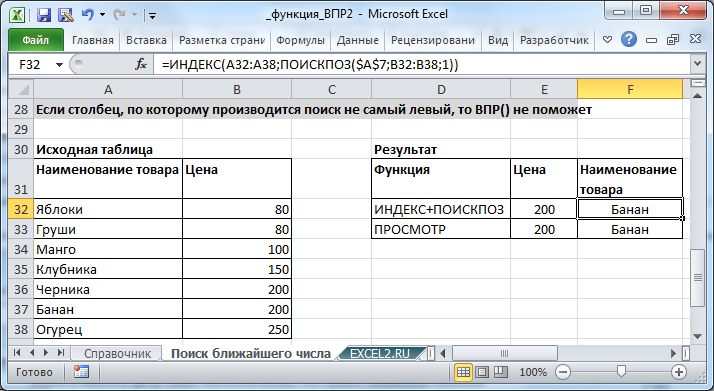This screenshot has width=714, height=391.
Task: Go to next sheet tab arrow
Action: pyautogui.click(x=46, y=353)
